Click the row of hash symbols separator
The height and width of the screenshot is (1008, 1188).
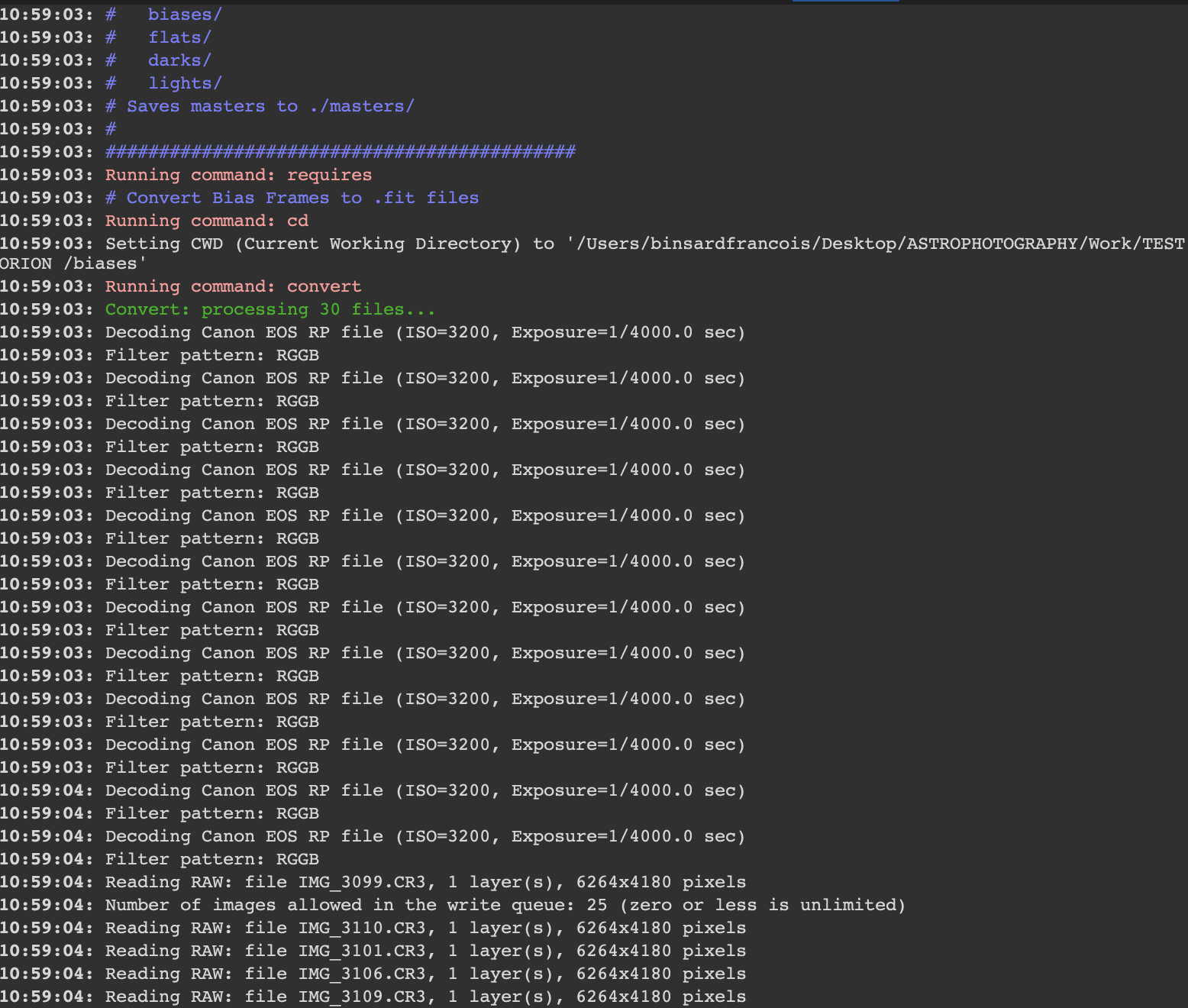340,152
